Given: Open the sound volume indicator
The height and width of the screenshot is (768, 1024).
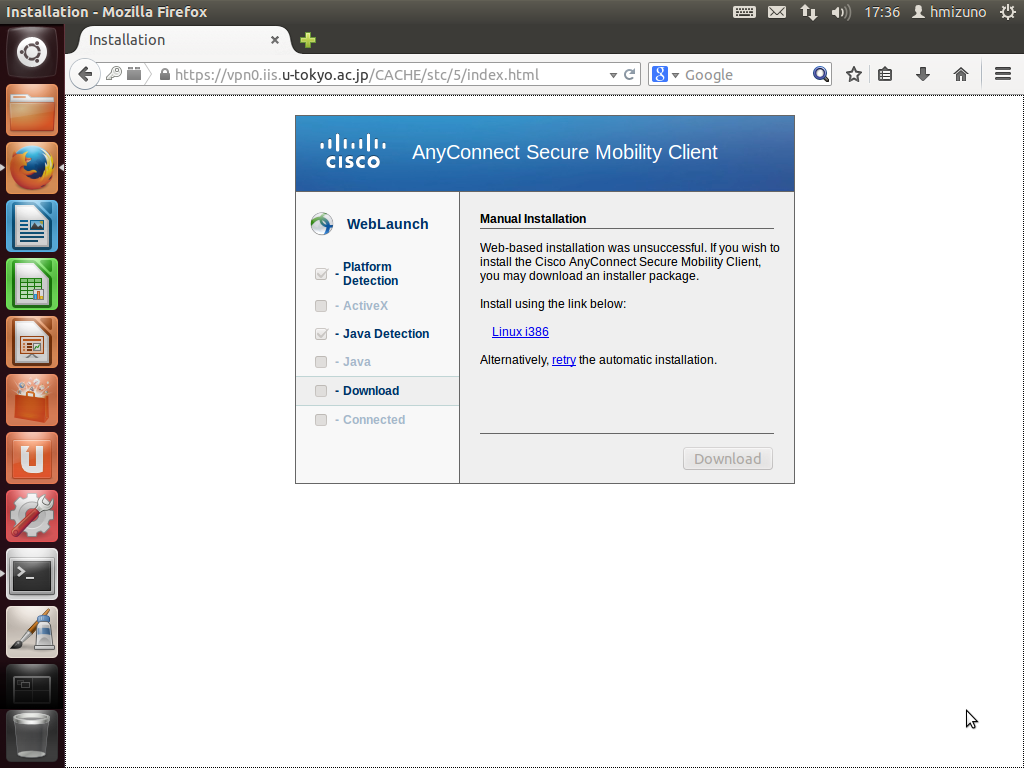Looking at the screenshot, I should pos(840,12).
